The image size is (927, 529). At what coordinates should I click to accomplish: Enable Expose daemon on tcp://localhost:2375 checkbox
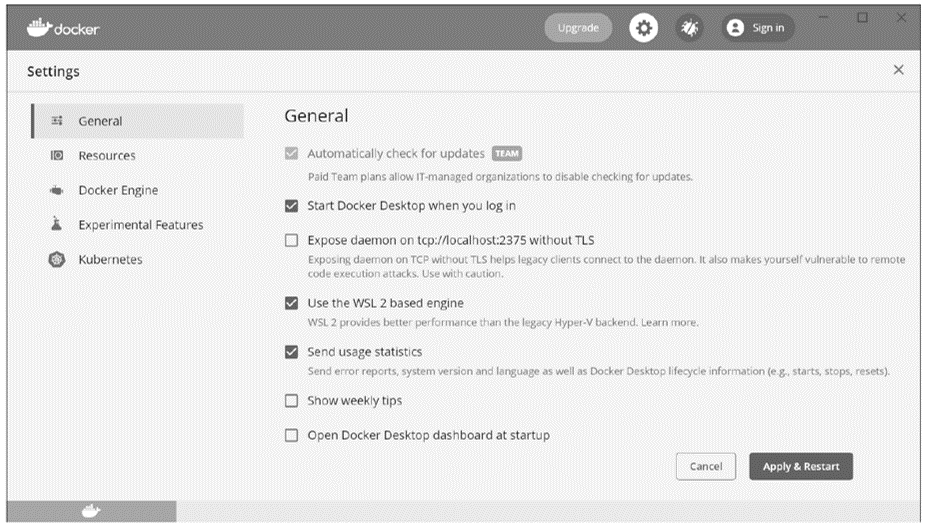coord(291,240)
